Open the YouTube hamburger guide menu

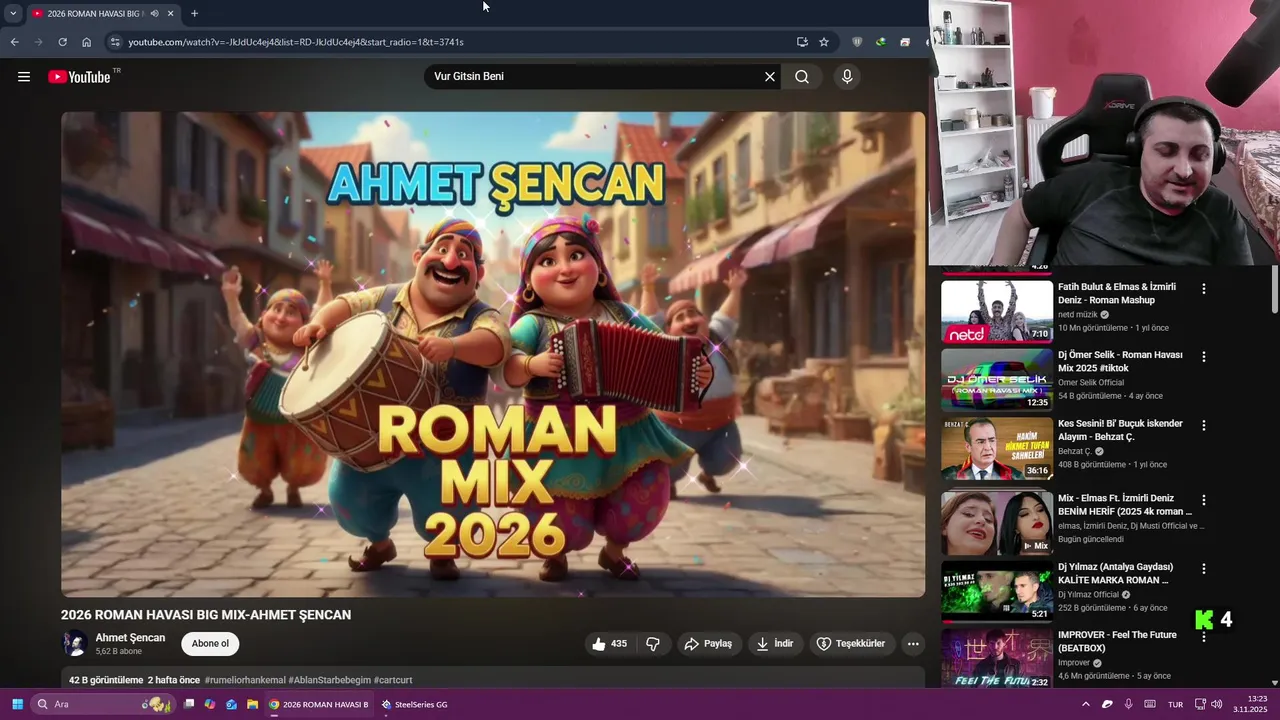click(24, 77)
